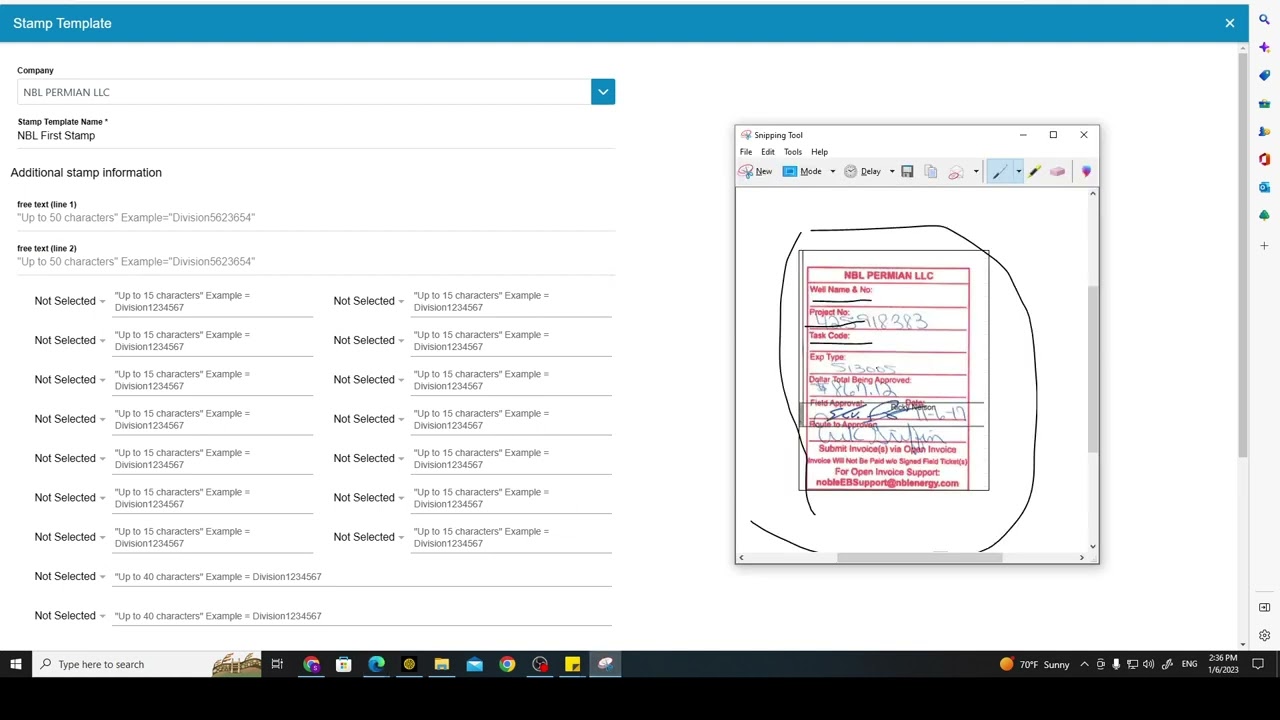Copy the snip using the copy icon
Image resolution: width=1280 pixels, height=720 pixels.
931,171
